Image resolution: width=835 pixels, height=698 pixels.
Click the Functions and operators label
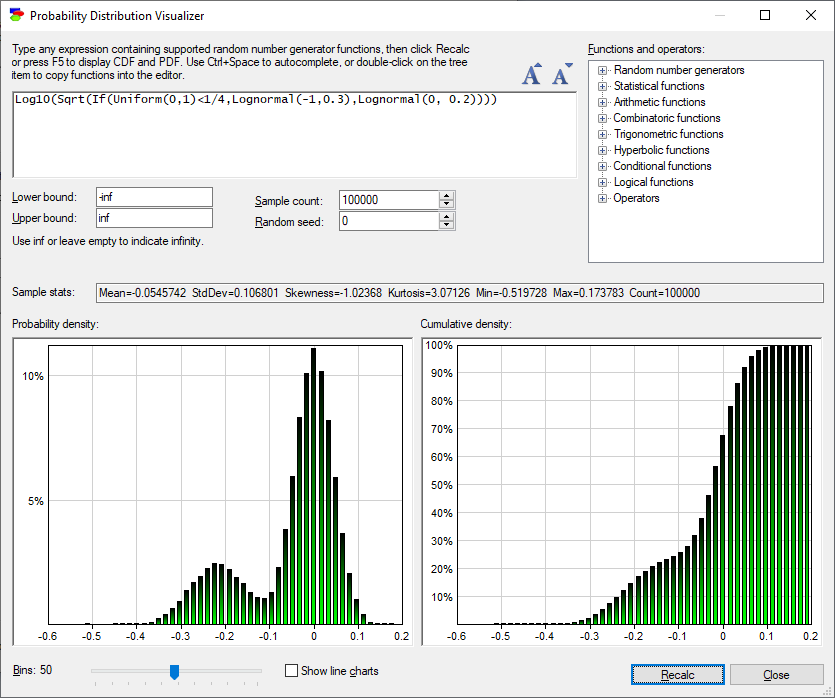point(646,49)
